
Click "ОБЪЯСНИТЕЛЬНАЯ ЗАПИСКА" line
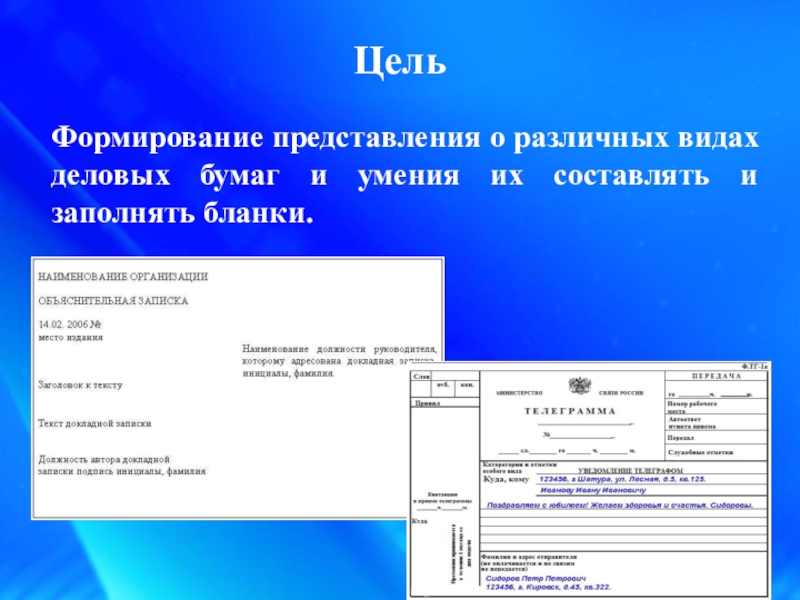pos(113,301)
